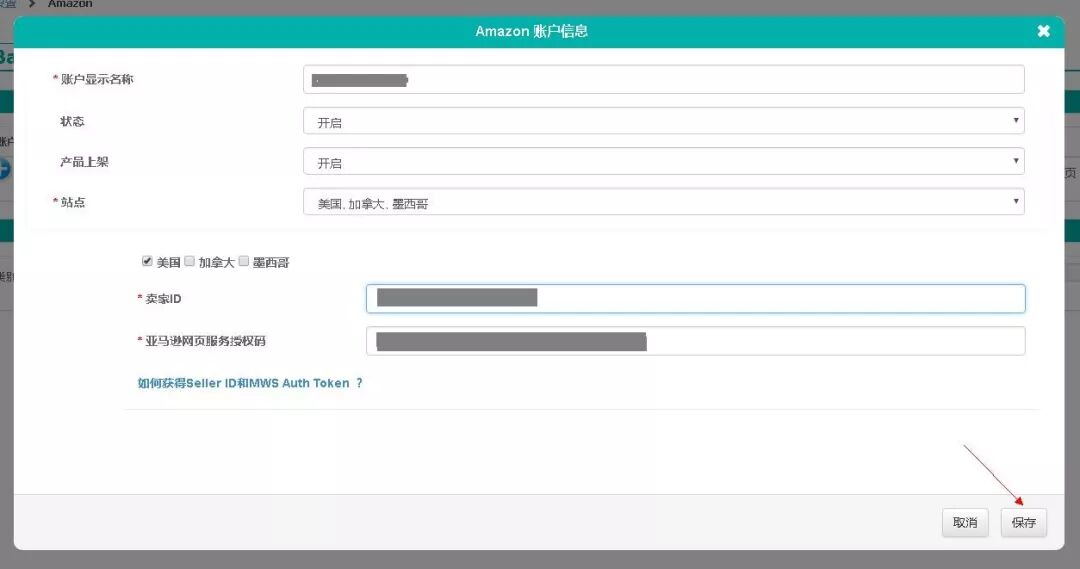Click the 账户显示名称 label
The image size is (1080, 569).
coord(97,79)
